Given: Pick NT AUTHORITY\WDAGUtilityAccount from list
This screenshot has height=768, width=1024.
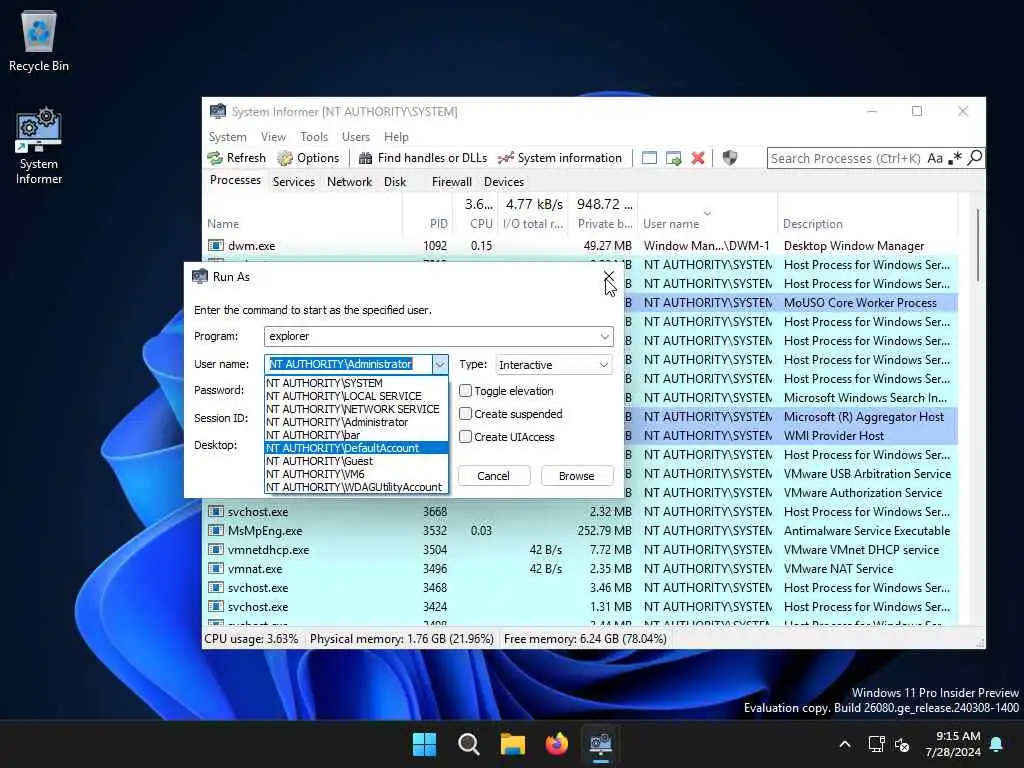Looking at the screenshot, I should 357,487.
